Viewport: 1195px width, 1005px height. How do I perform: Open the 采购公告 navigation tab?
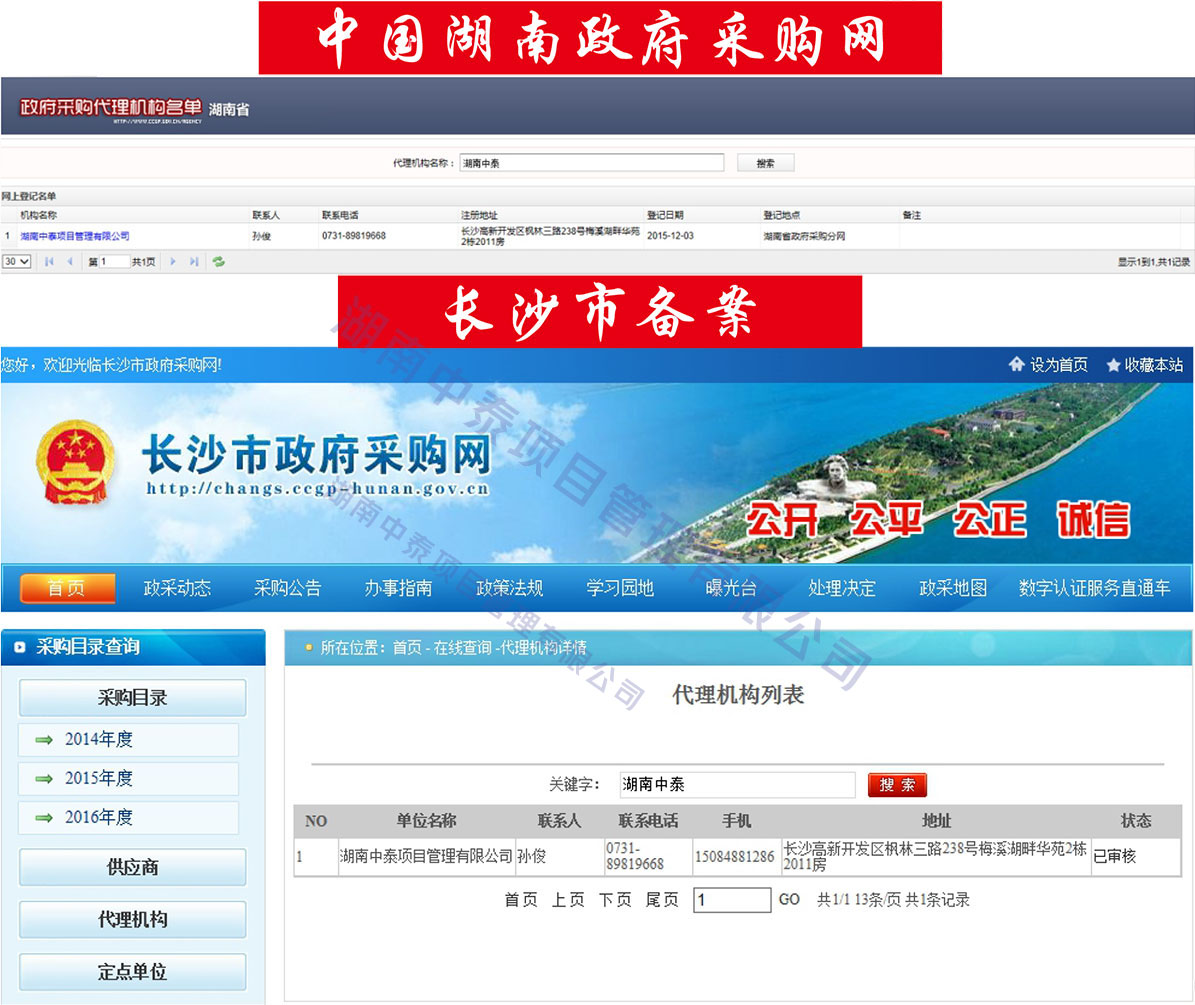(287, 588)
